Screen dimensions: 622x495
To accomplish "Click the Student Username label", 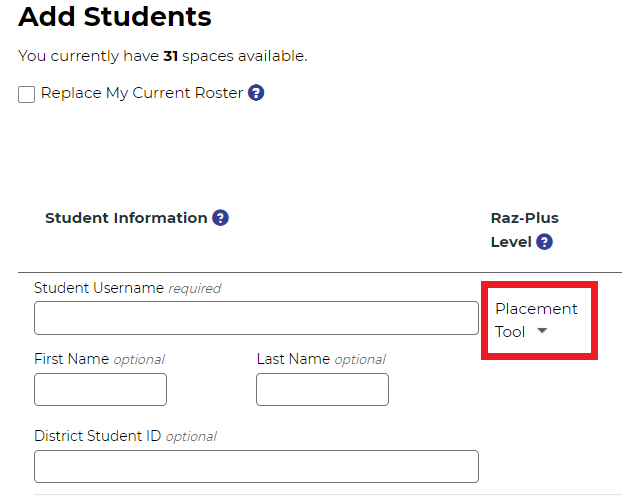I will pos(99,288).
